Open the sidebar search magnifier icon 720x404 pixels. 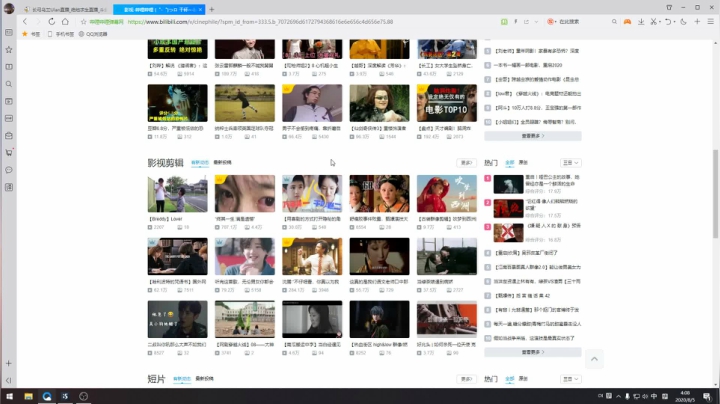tap(9, 84)
